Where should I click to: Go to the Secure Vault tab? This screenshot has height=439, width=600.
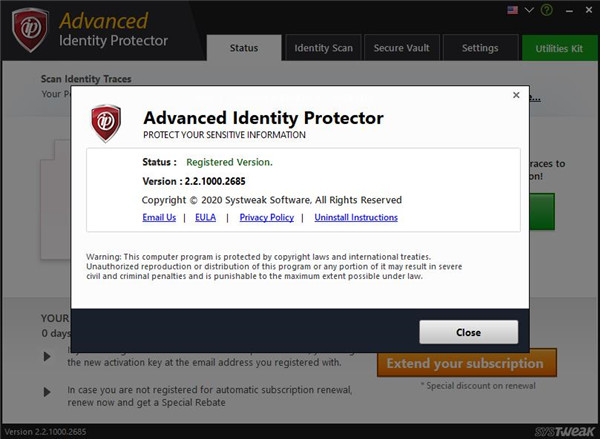pos(400,48)
